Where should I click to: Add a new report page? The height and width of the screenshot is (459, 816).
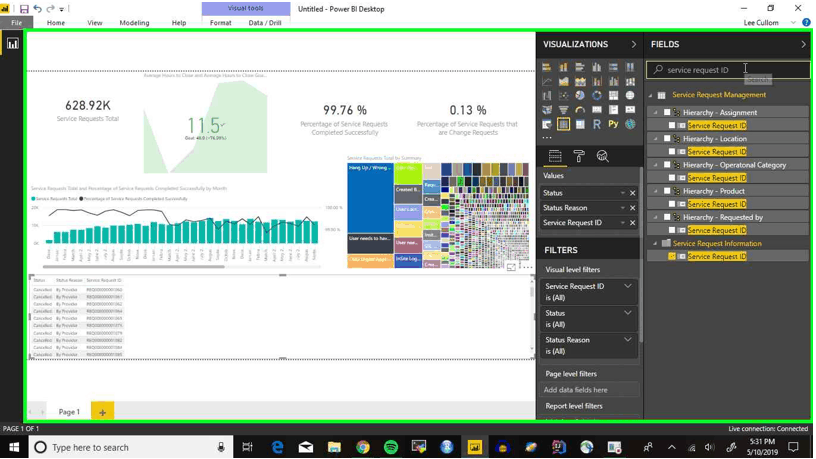[102, 412]
